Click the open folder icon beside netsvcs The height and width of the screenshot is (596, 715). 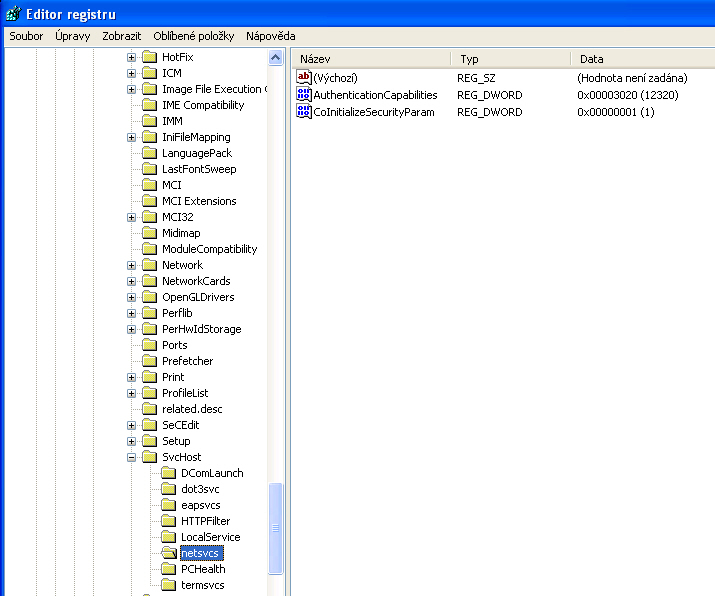[x=169, y=553]
